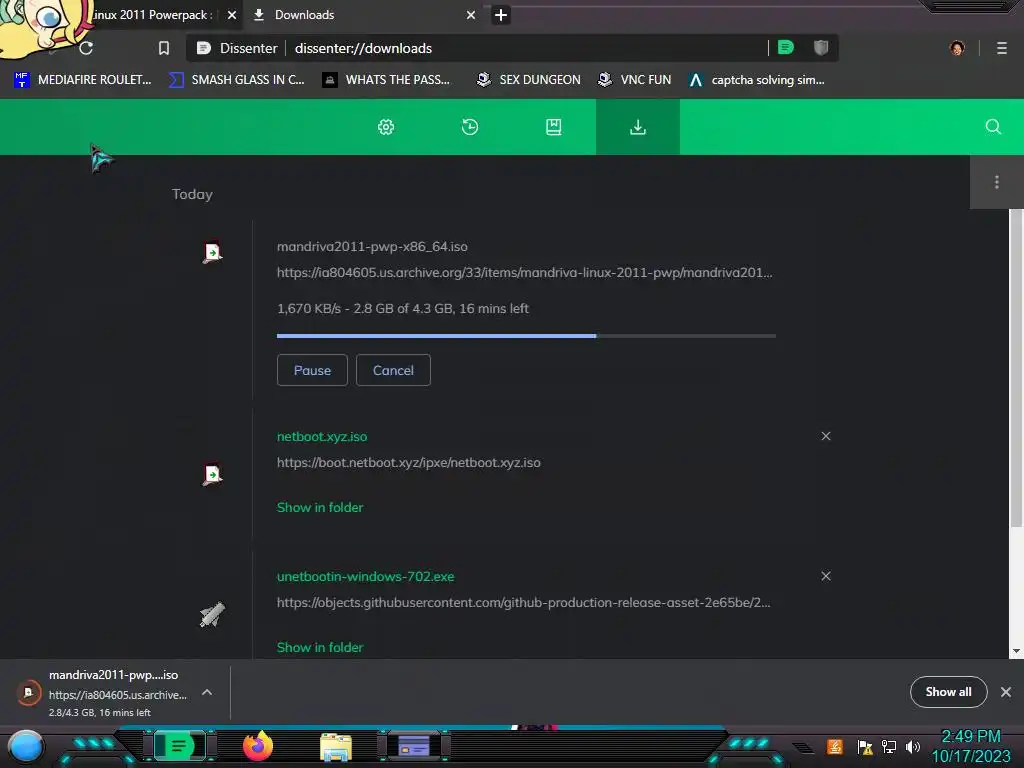
Task: Close the download shelf bar
Action: click(x=1006, y=692)
